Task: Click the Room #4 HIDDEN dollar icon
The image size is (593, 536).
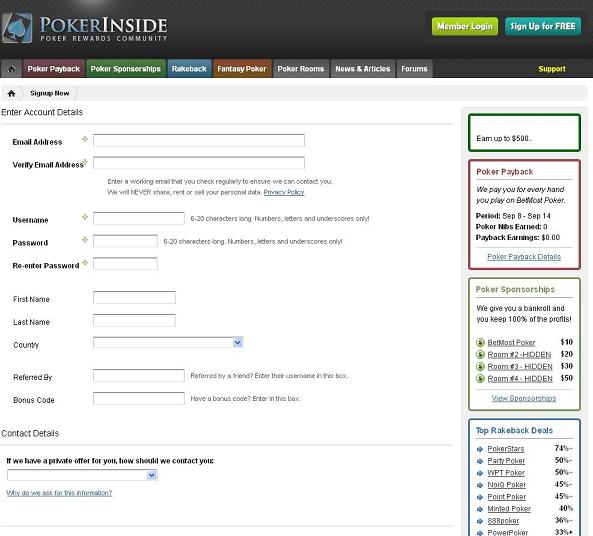Action: pyautogui.click(x=480, y=379)
